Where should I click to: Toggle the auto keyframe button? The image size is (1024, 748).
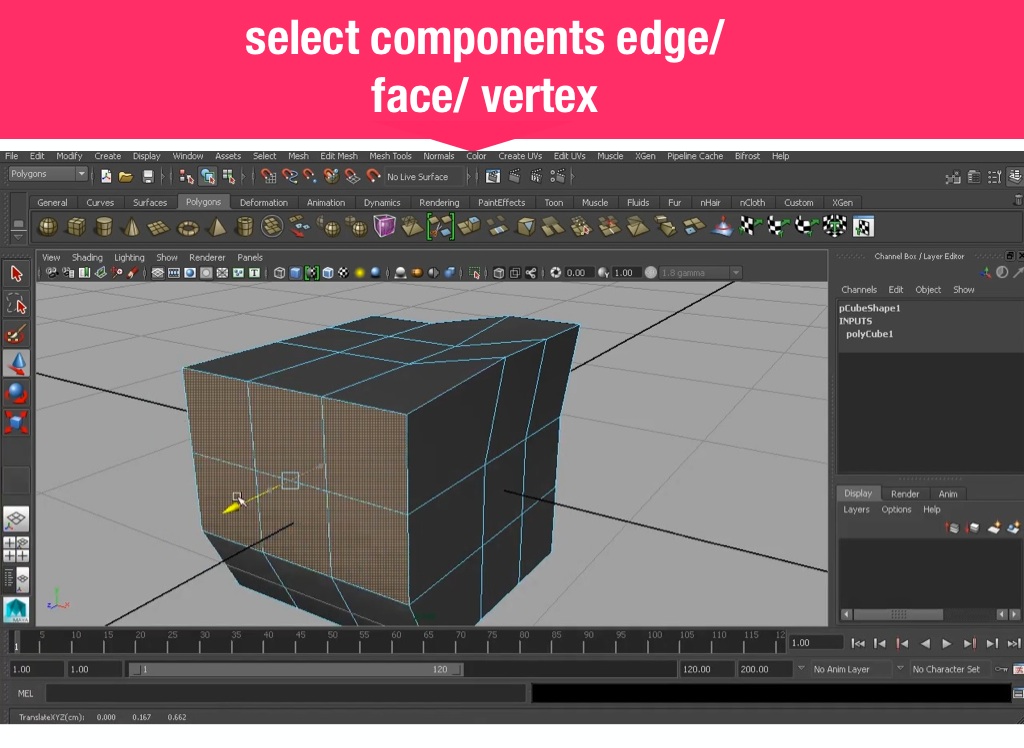tap(1001, 669)
